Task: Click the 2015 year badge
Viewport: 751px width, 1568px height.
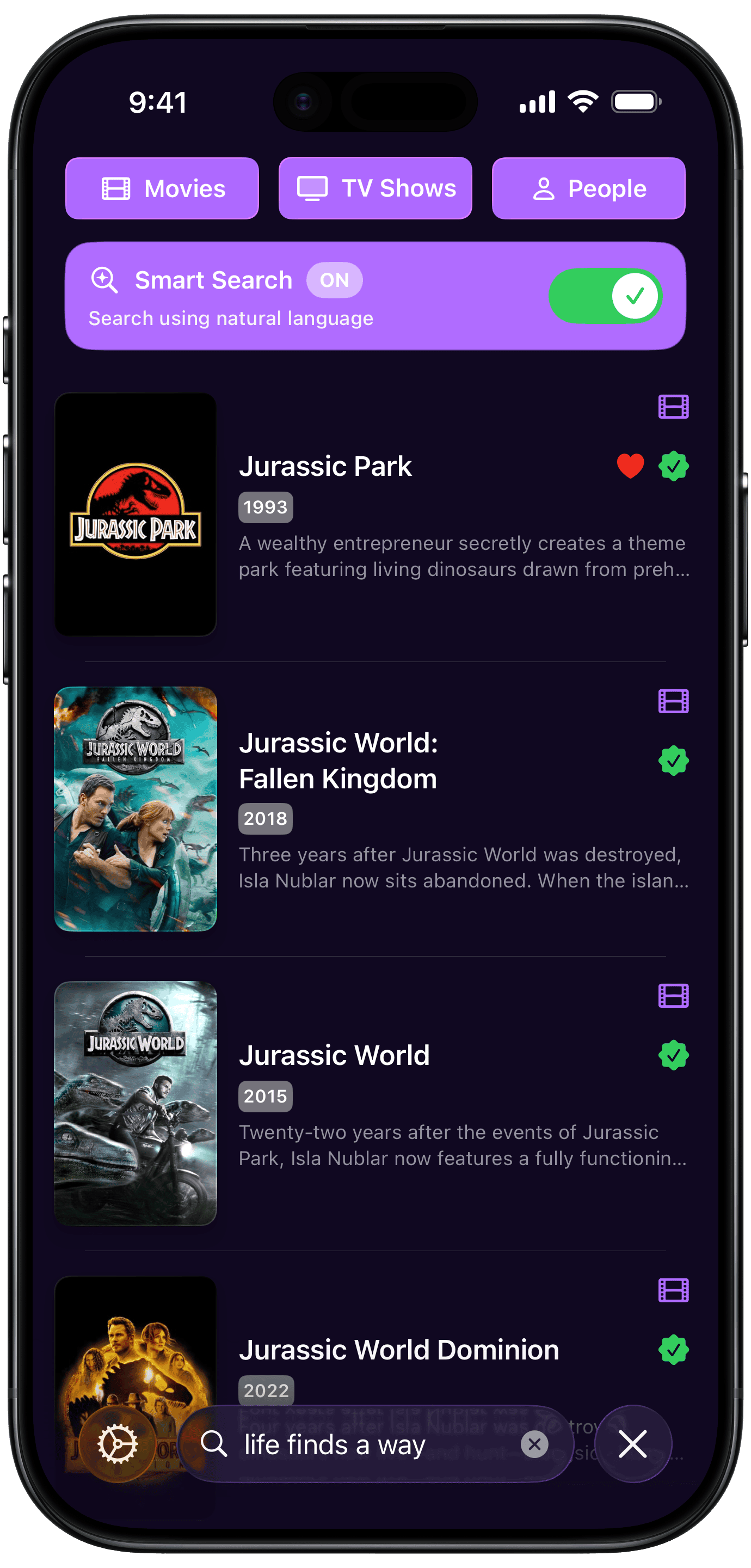Action: (266, 1097)
